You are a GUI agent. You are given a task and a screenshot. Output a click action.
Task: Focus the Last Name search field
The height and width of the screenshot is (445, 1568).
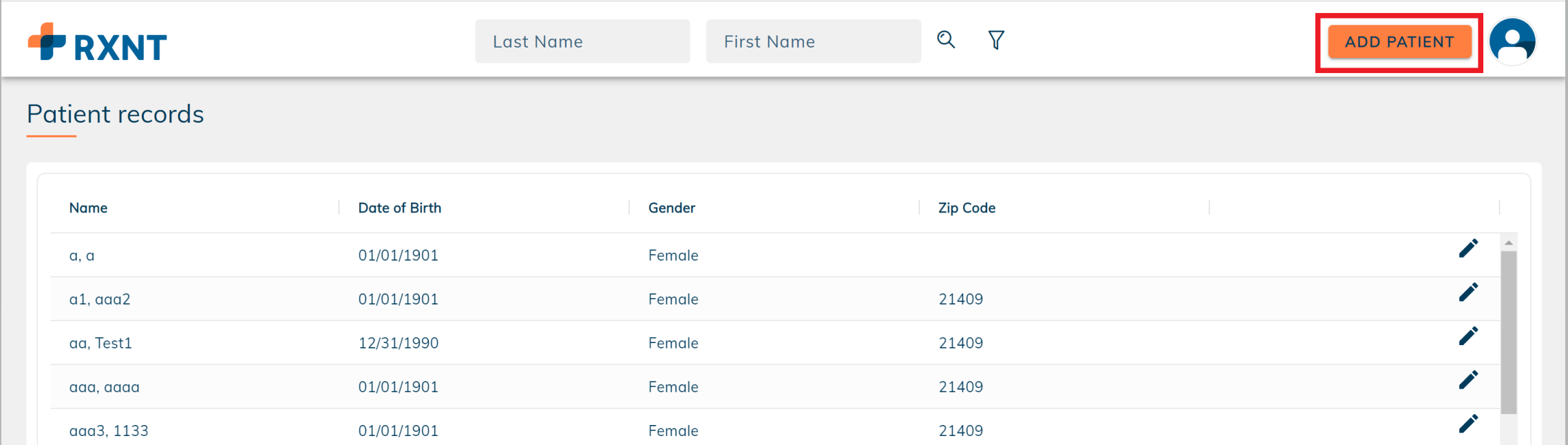[x=582, y=41]
